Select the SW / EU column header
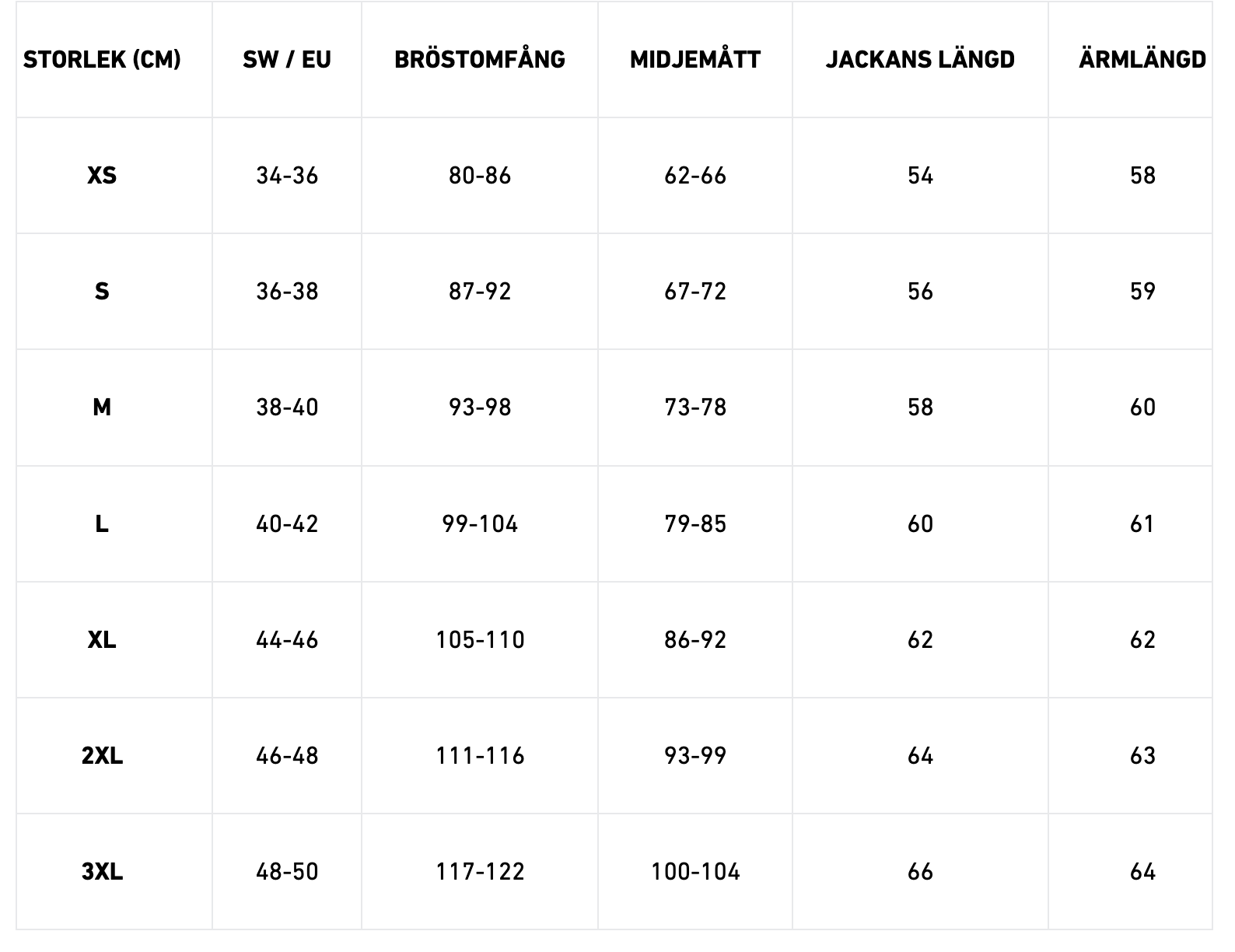 coord(287,59)
